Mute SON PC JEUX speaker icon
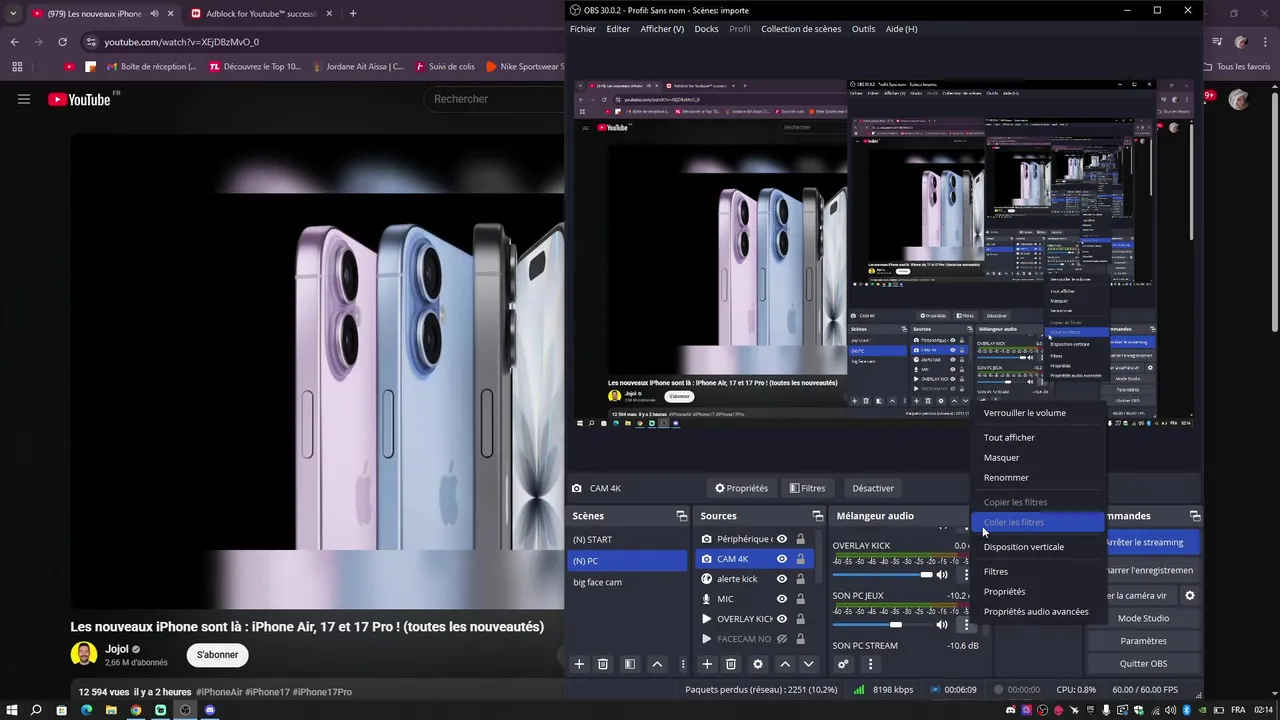 (942, 625)
